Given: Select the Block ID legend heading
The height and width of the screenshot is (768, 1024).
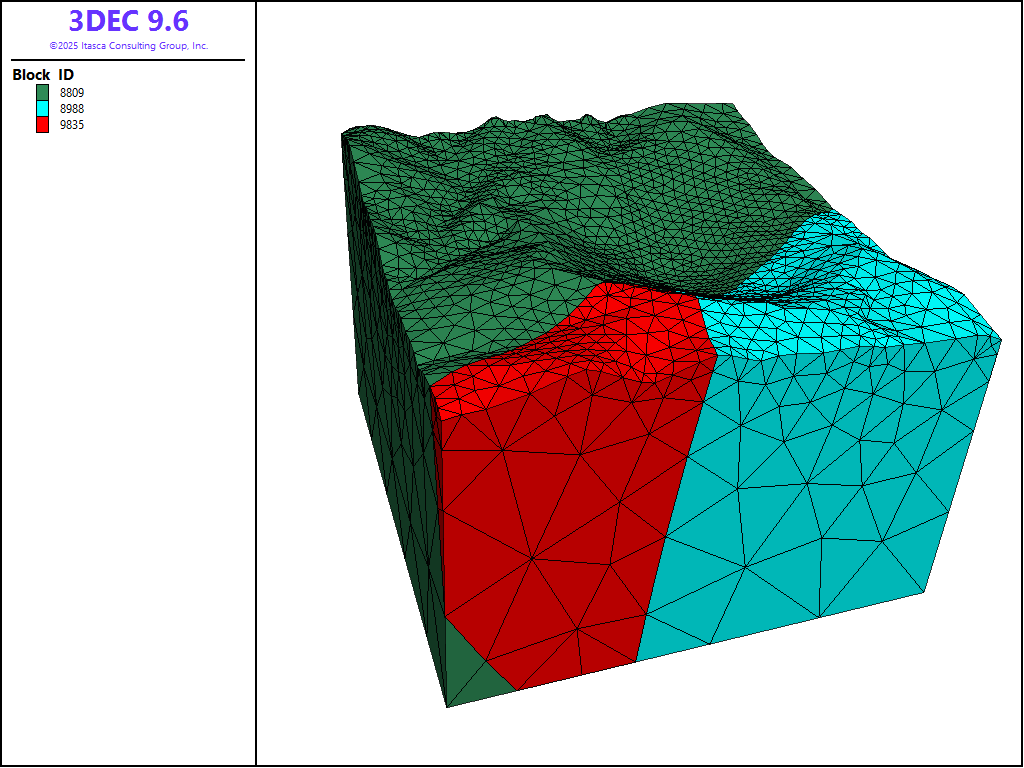Looking at the screenshot, I should [43, 75].
